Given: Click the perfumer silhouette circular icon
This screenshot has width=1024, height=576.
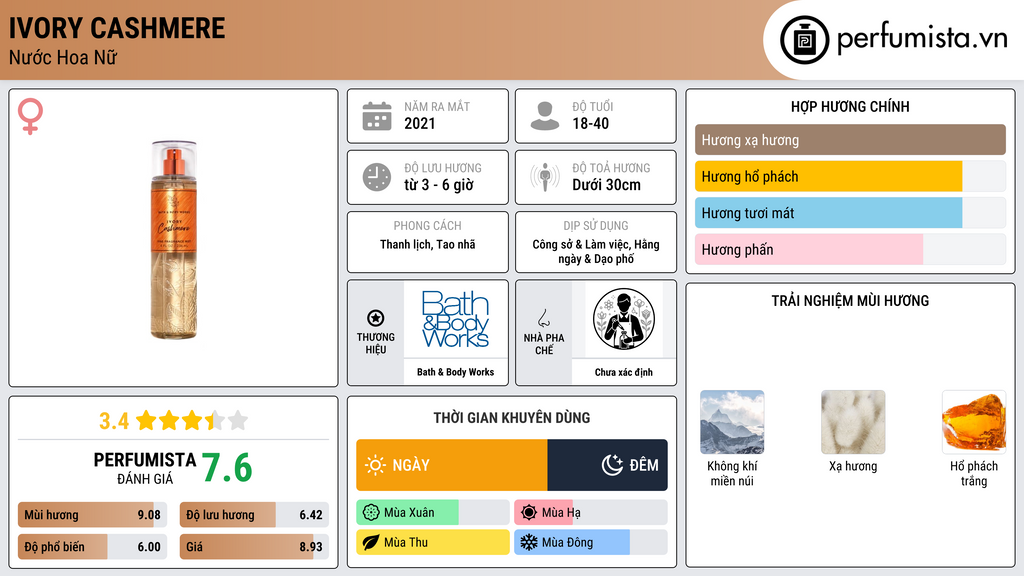Looking at the screenshot, I should (624, 319).
